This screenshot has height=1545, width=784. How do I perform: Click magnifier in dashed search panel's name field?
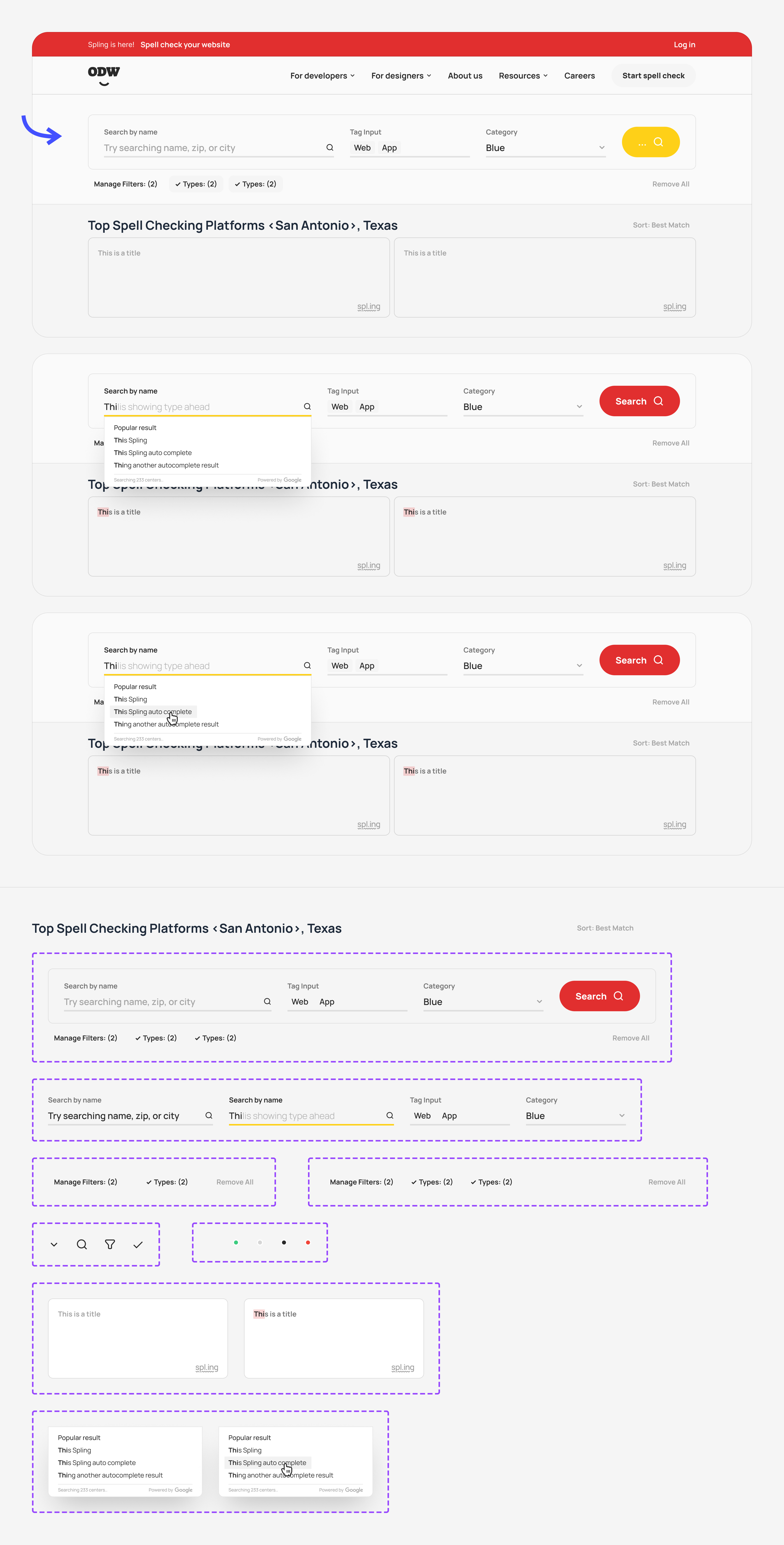click(267, 1001)
